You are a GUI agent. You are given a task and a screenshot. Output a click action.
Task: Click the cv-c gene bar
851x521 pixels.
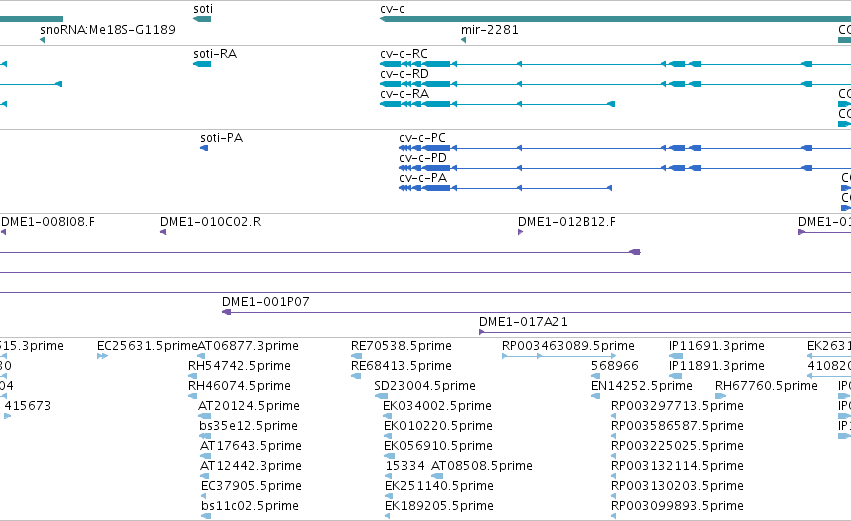pyautogui.click(x=615, y=19)
